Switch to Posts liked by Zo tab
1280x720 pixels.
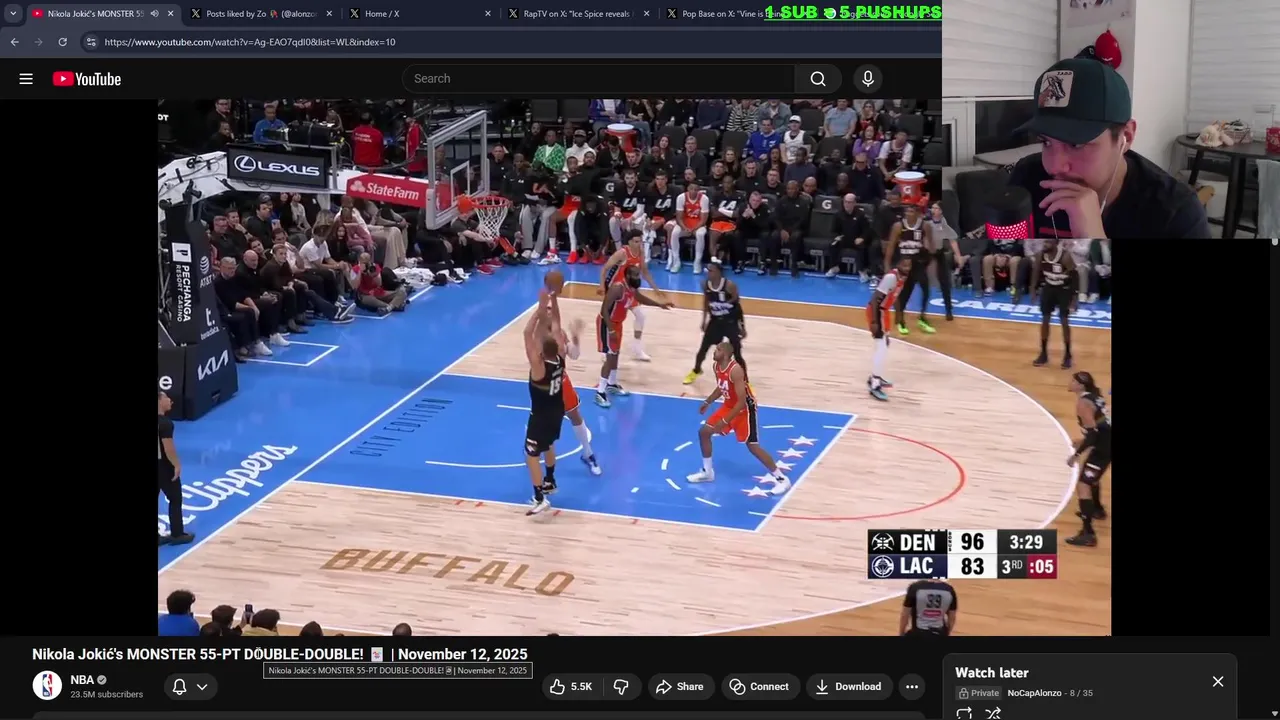pyautogui.click(x=260, y=14)
